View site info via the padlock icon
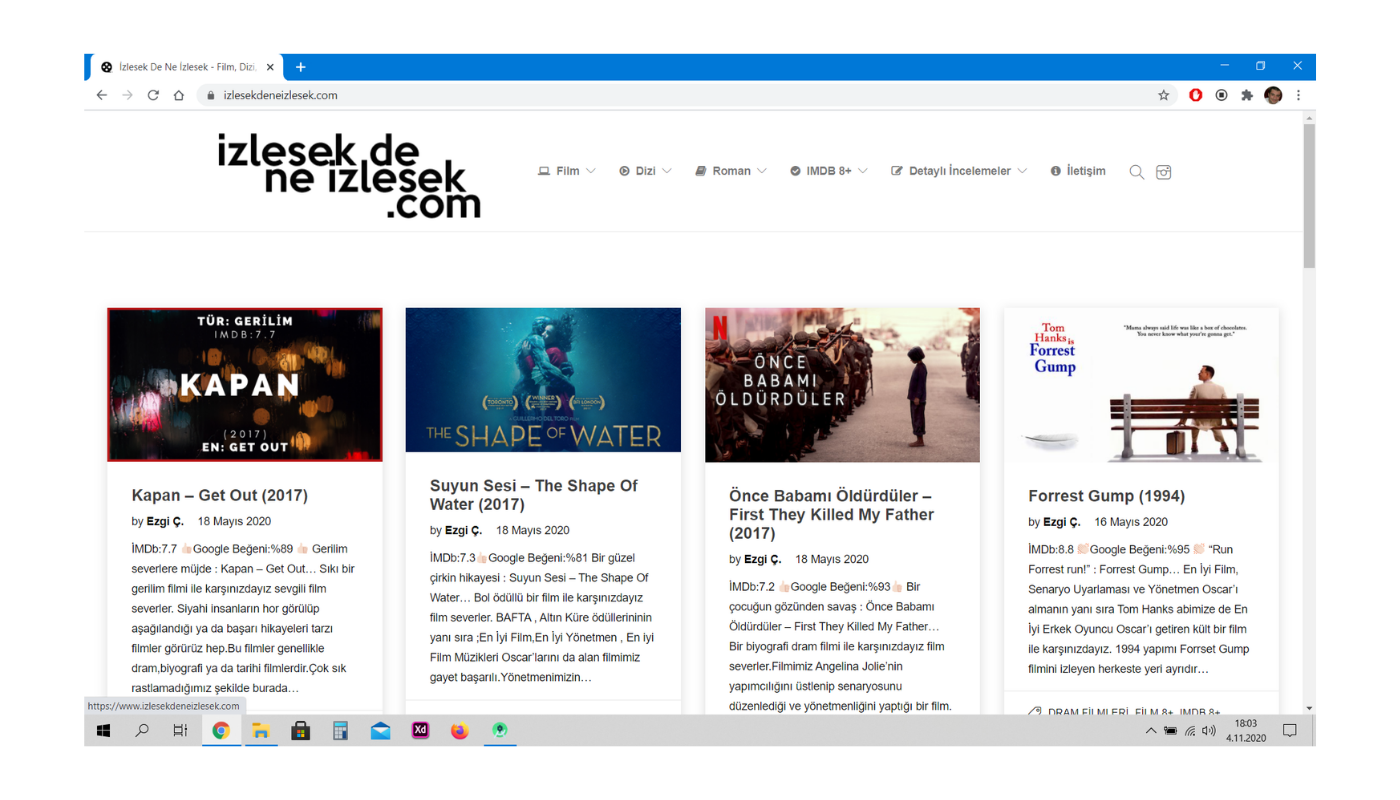The width and height of the screenshot is (1400, 800). (x=210, y=95)
